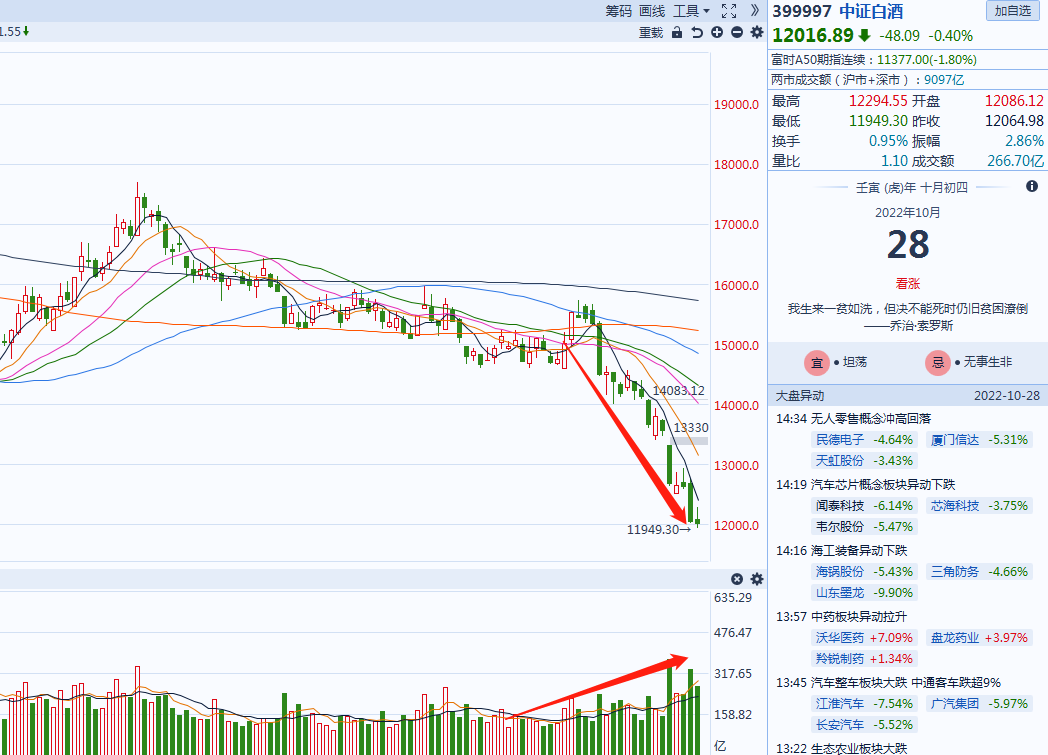
Task: Click the 重载 reload button
Action: [x=651, y=33]
